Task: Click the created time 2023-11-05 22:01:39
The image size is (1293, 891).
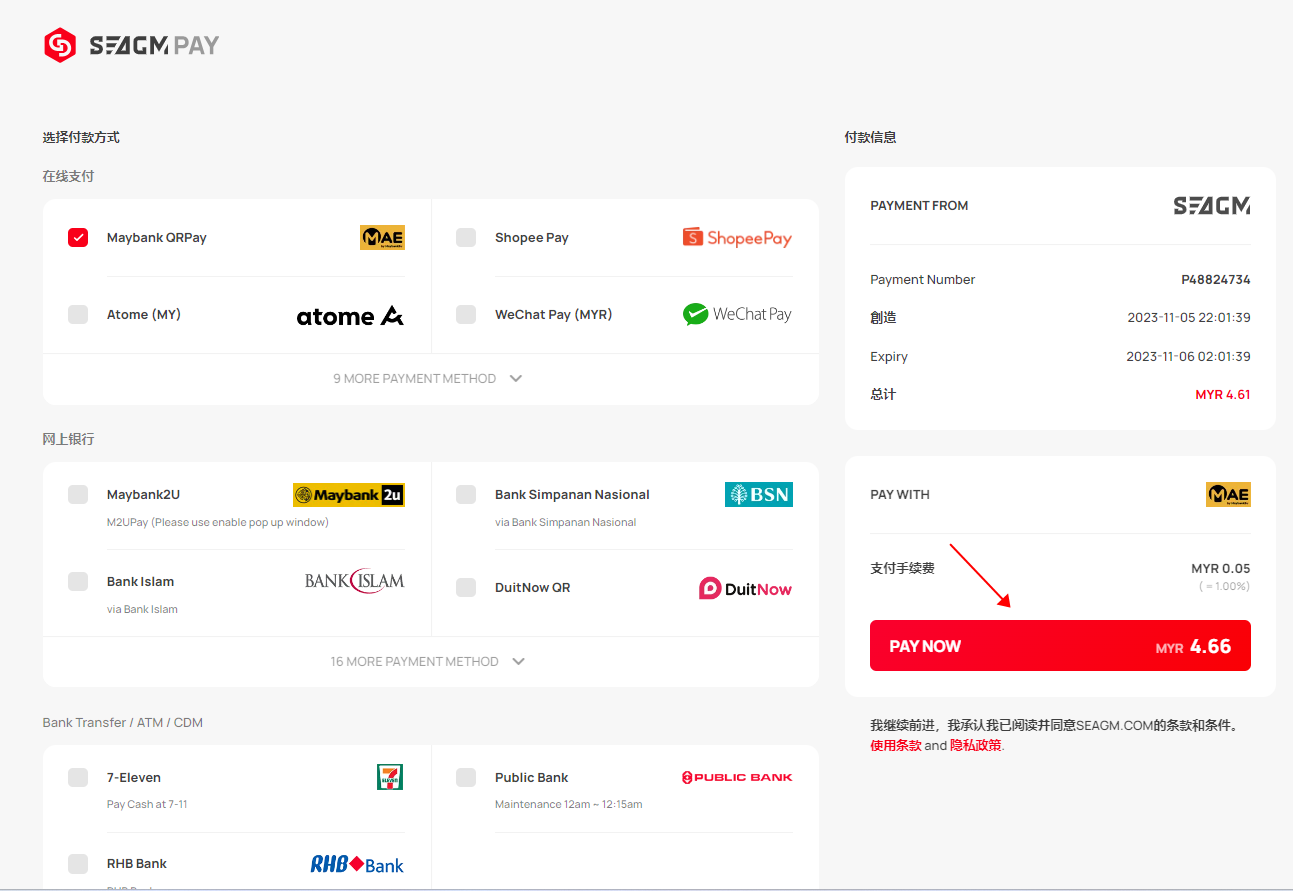Action: click(1189, 318)
